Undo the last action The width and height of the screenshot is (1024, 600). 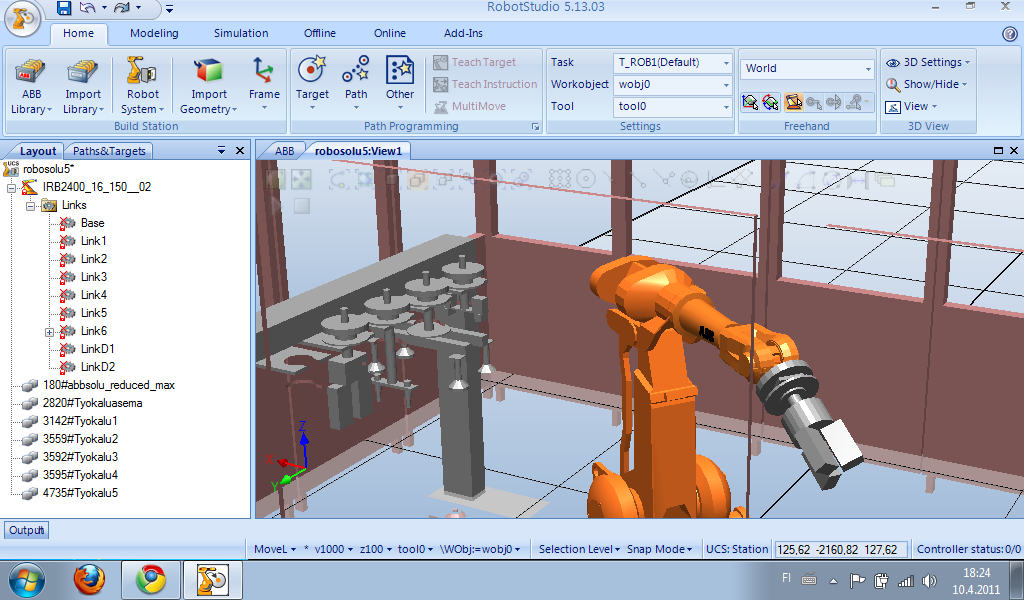pos(87,8)
